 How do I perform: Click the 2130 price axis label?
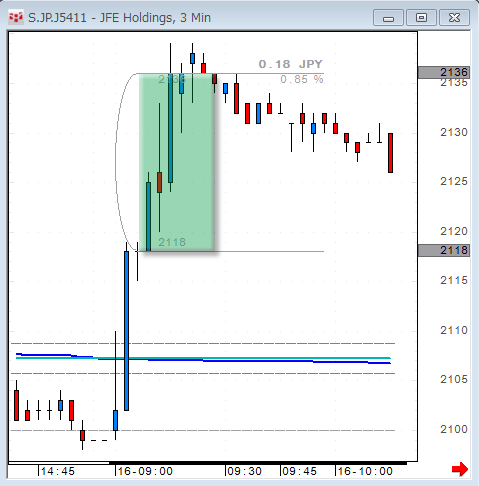pos(454,132)
